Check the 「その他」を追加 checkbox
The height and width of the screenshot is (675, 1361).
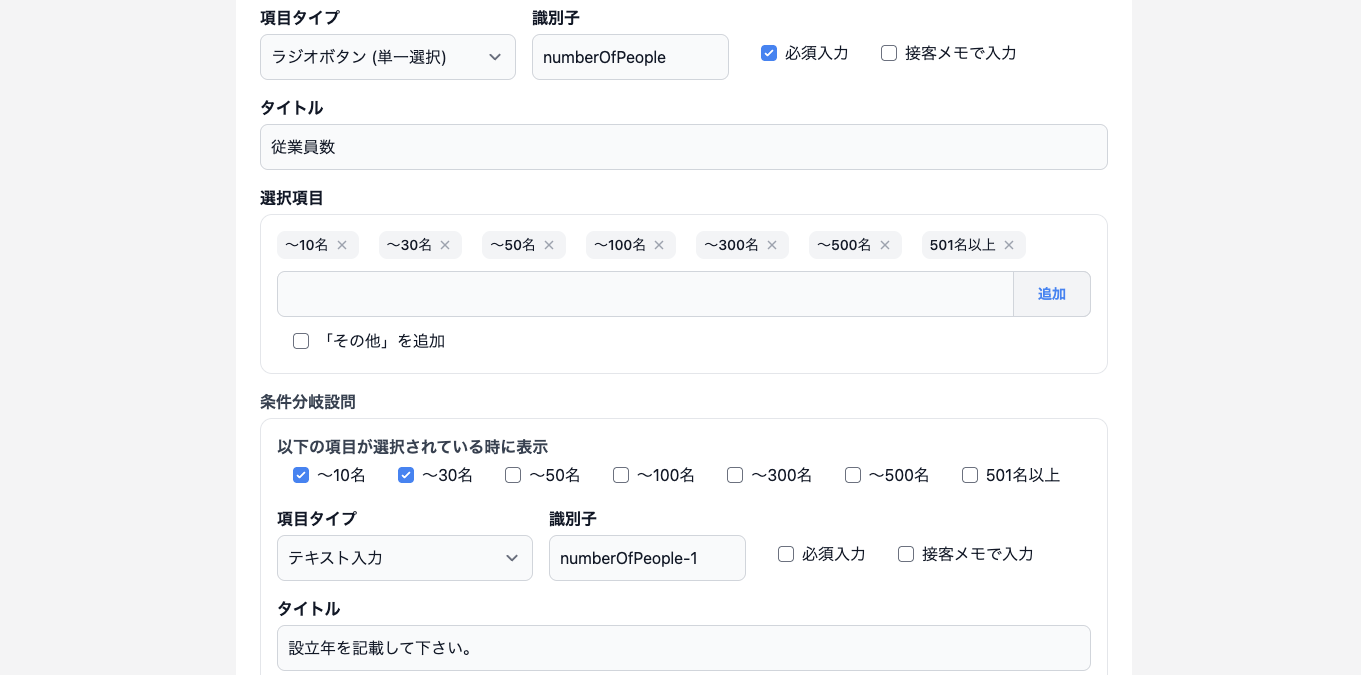pyautogui.click(x=301, y=341)
